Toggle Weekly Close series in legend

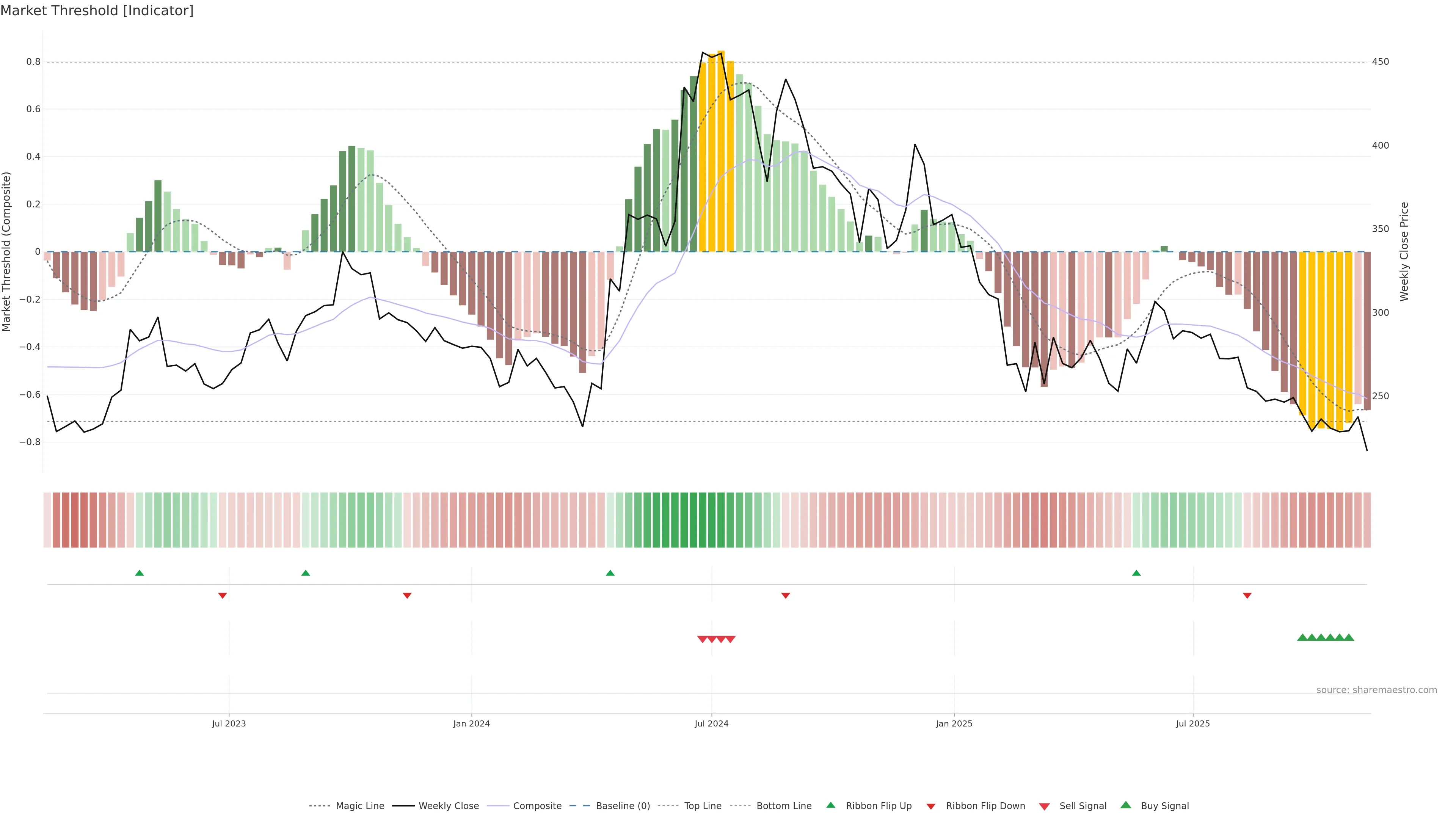[448, 806]
